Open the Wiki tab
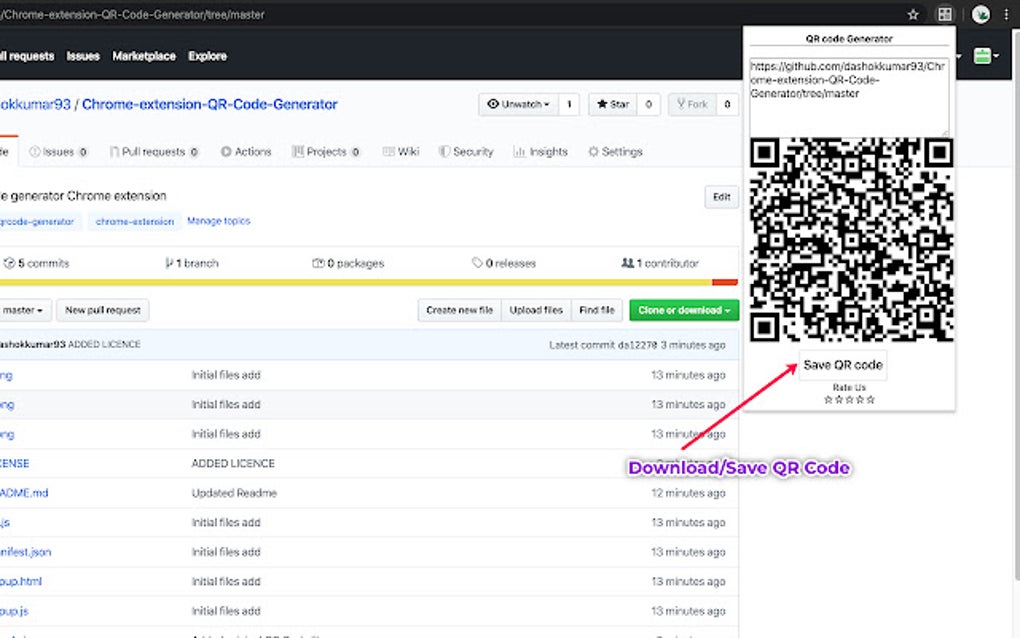Screen dimensions: 1020x638 [400, 151]
